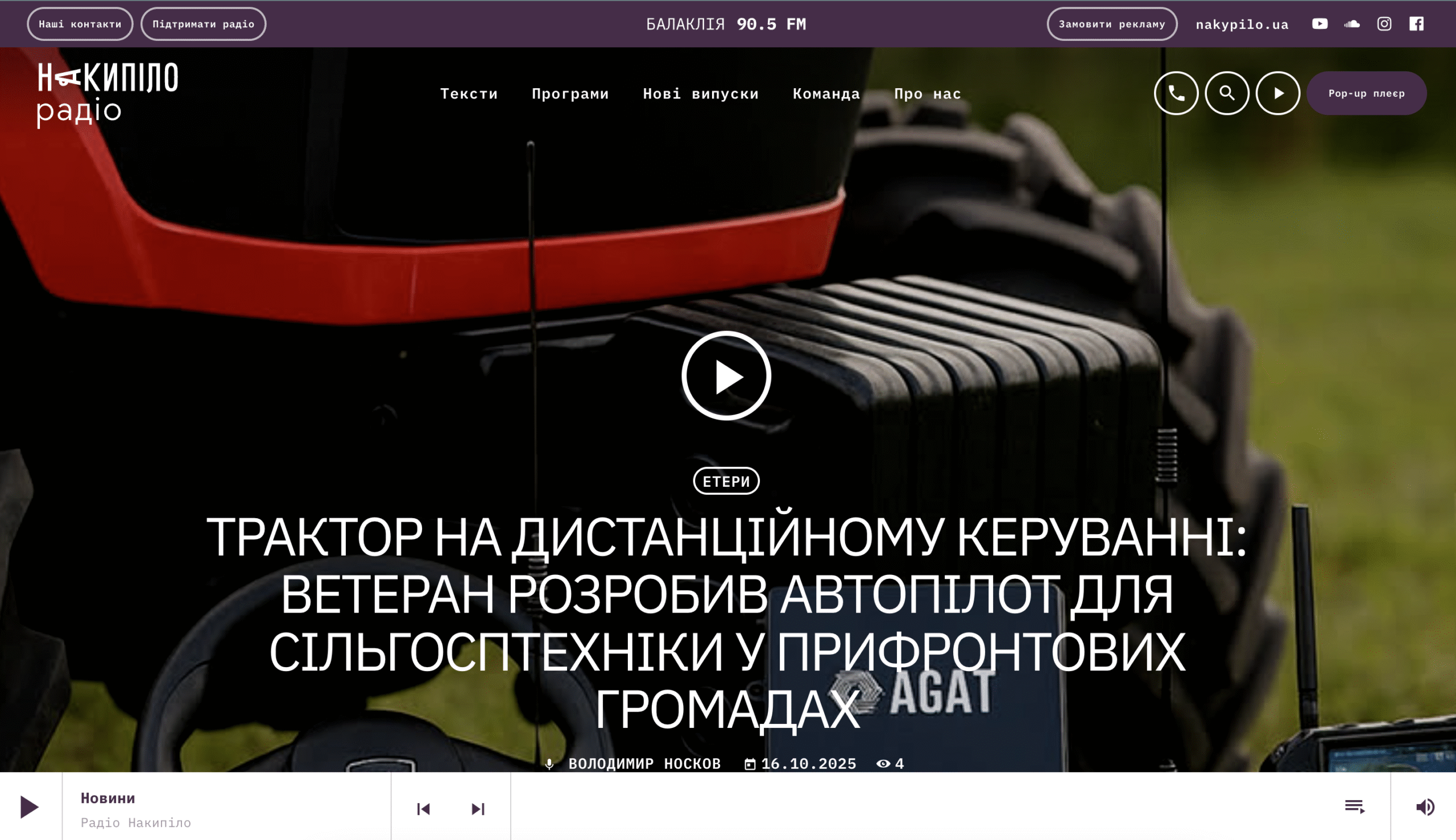Mute the player volume icon
1456x840 pixels.
click(1425, 806)
